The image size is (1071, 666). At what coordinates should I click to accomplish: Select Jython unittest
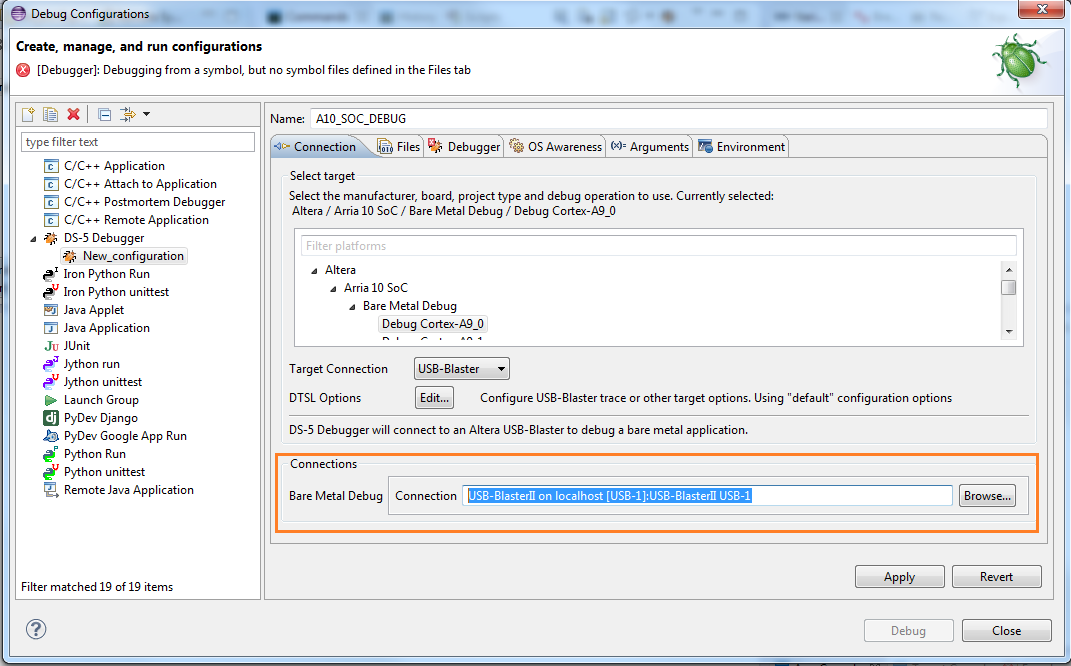point(103,382)
